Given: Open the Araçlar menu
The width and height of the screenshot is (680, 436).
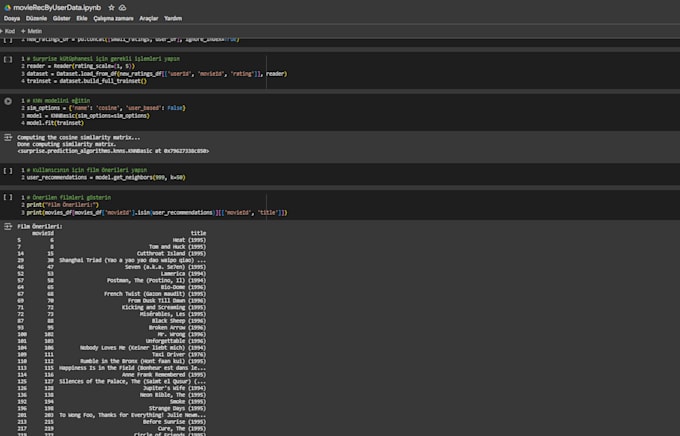Looking at the screenshot, I should [149, 18].
